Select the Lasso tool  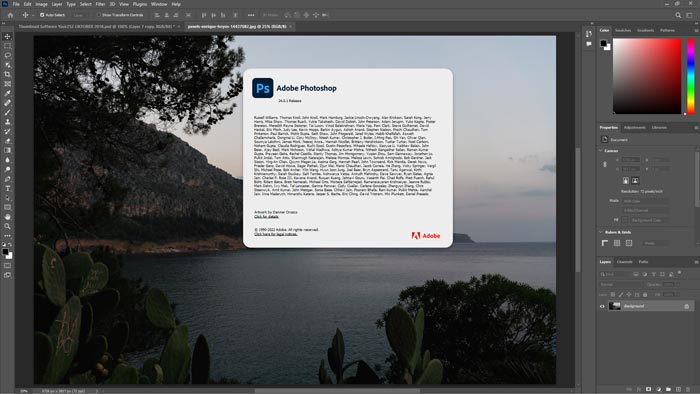[x=8, y=55]
